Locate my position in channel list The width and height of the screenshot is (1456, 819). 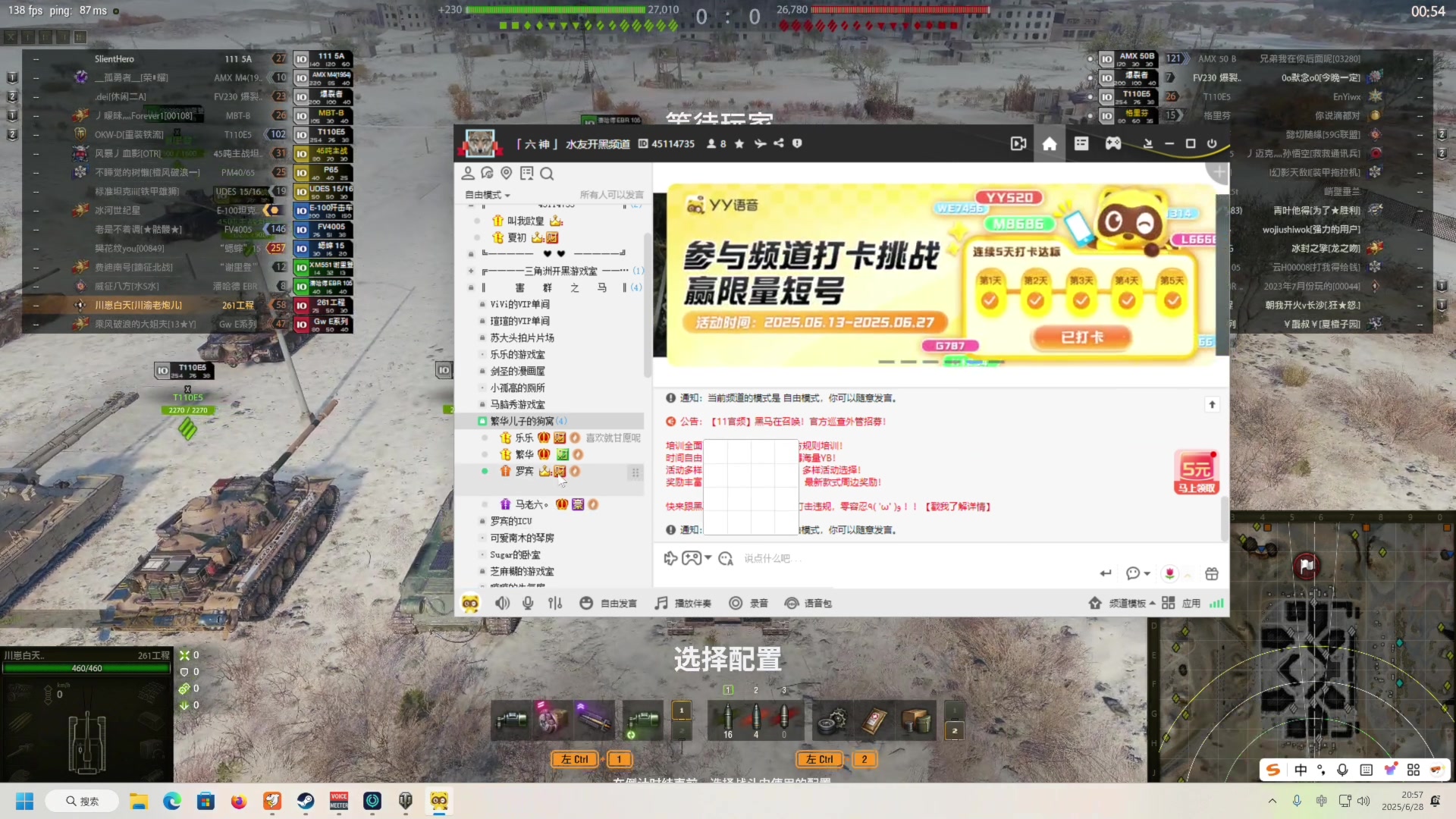[507, 174]
